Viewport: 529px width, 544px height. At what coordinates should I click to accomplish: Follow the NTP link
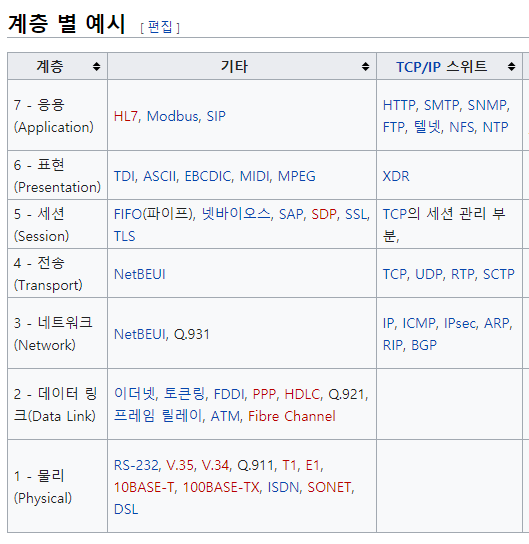click(x=495, y=127)
